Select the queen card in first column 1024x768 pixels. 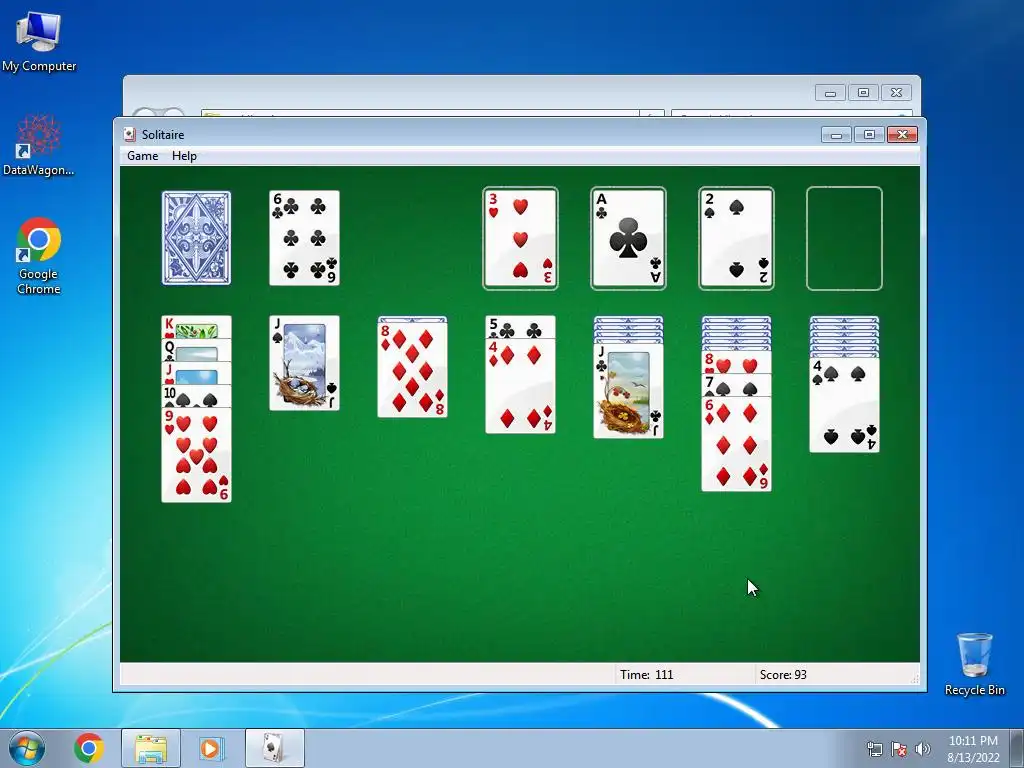[196, 350]
